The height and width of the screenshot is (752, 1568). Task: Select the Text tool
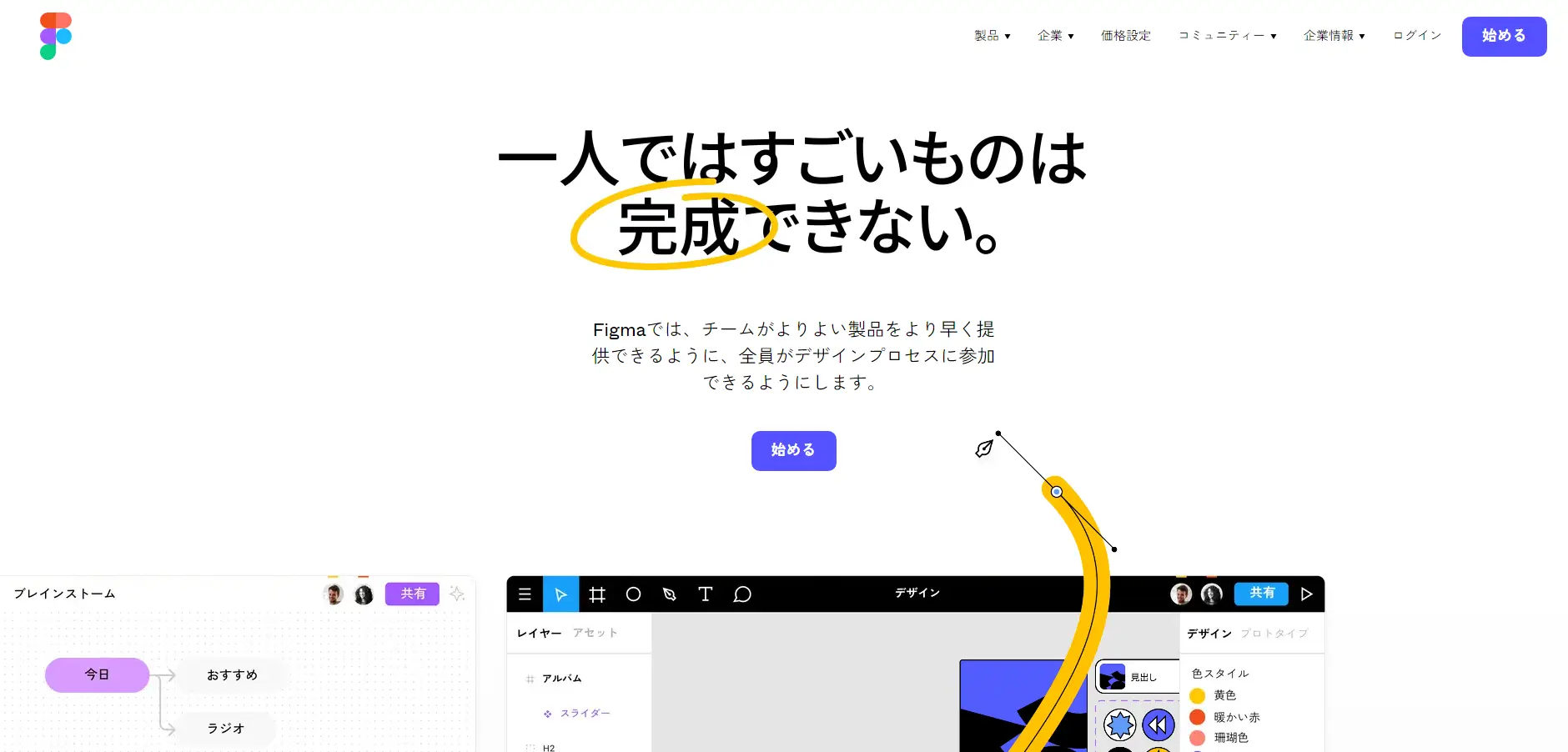point(706,594)
